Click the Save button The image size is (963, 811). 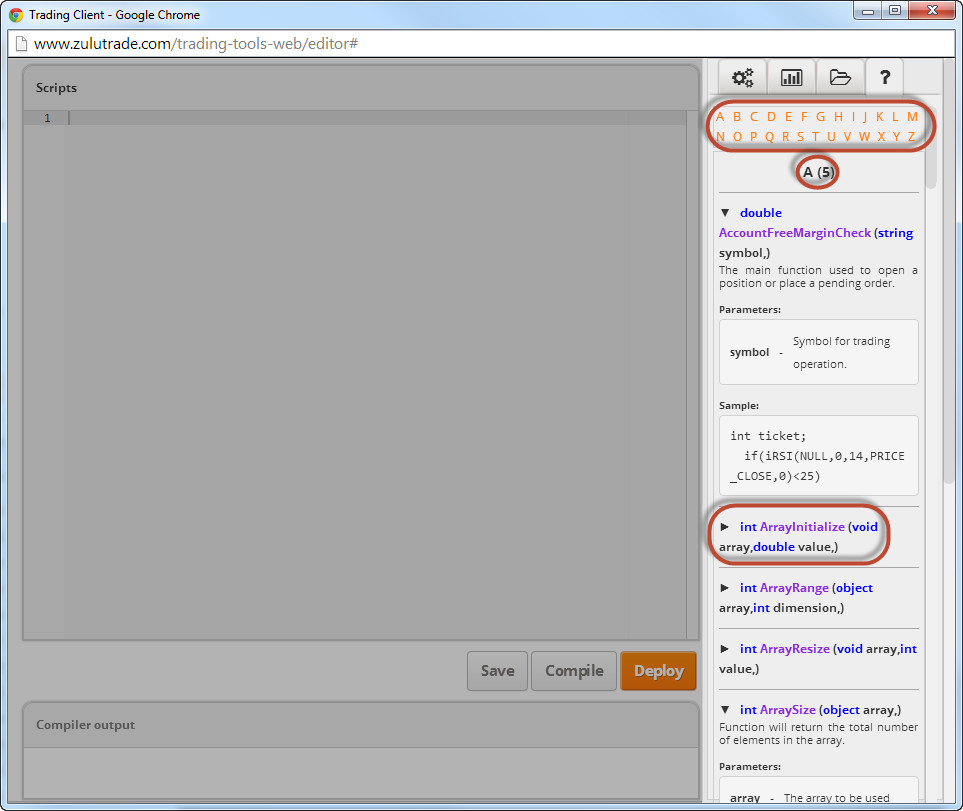pos(497,671)
